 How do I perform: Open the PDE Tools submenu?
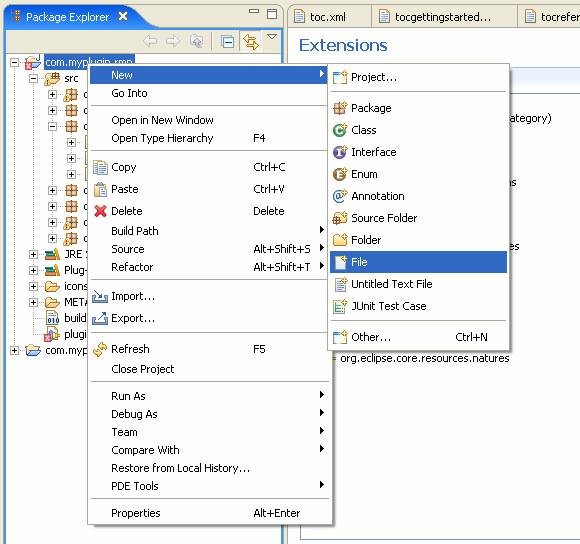pos(209,486)
